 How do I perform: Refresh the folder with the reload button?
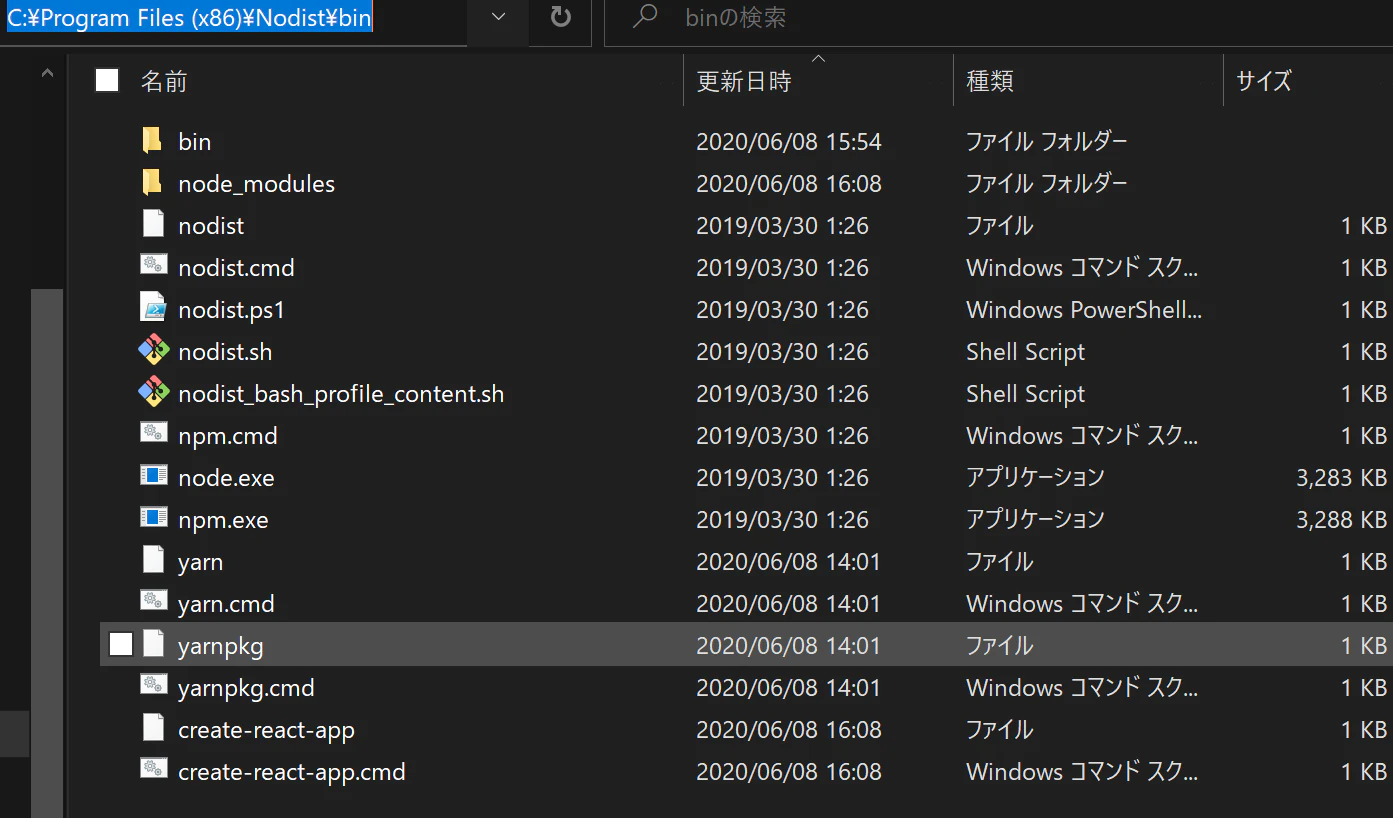click(561, 17)
